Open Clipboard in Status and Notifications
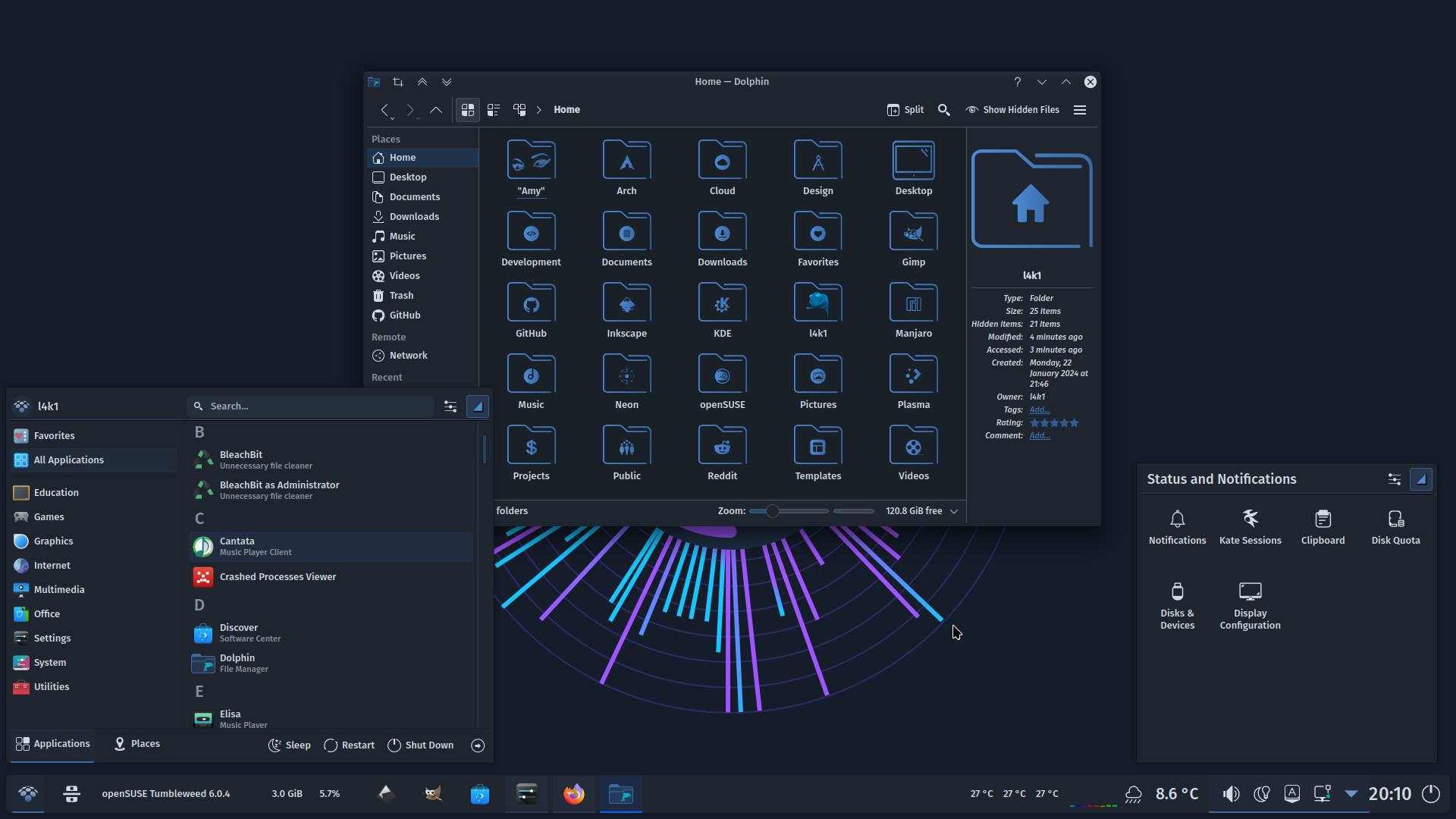Viewport: 1456px width, 819px height. pyautogui.click(x=1323, y=528)
